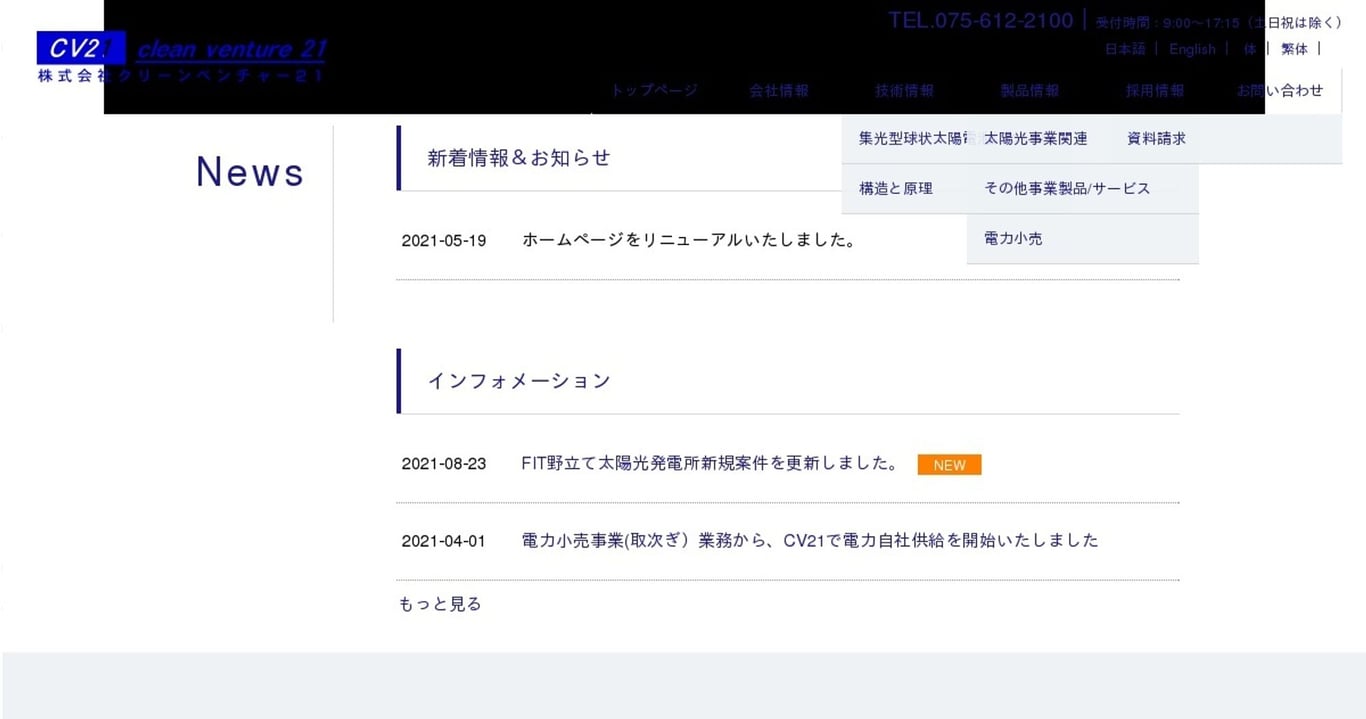Open the 製品情報 dropdown menu
The image size is (1366, 719).
point(1029,90)
